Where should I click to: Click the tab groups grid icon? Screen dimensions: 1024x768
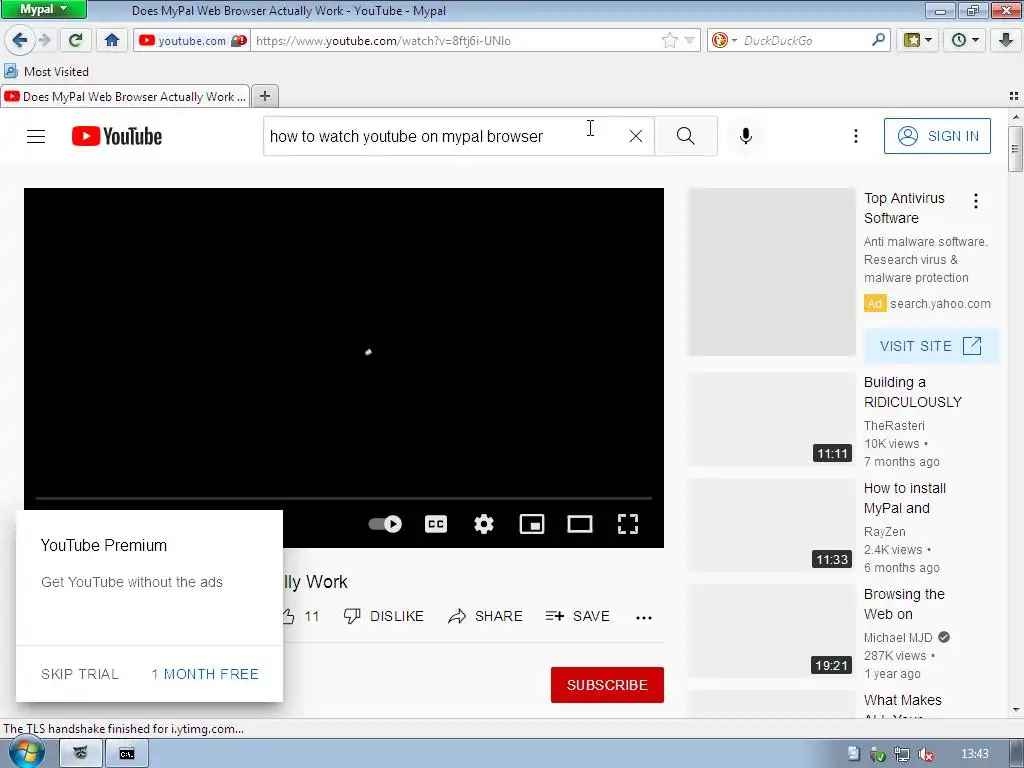click(1014, 96)
